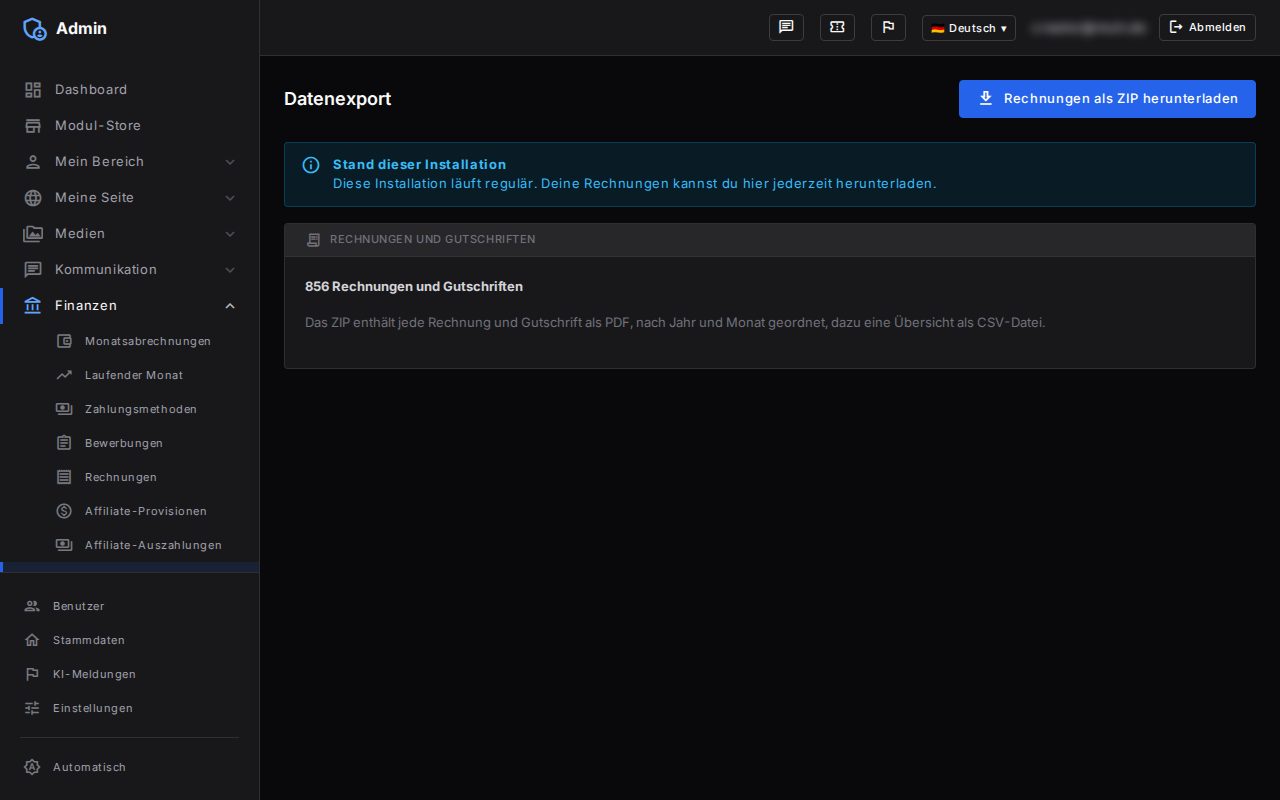Click the info icon in the status banner
This screenshot has height=800, width=1280.
(x=311, y=165)
